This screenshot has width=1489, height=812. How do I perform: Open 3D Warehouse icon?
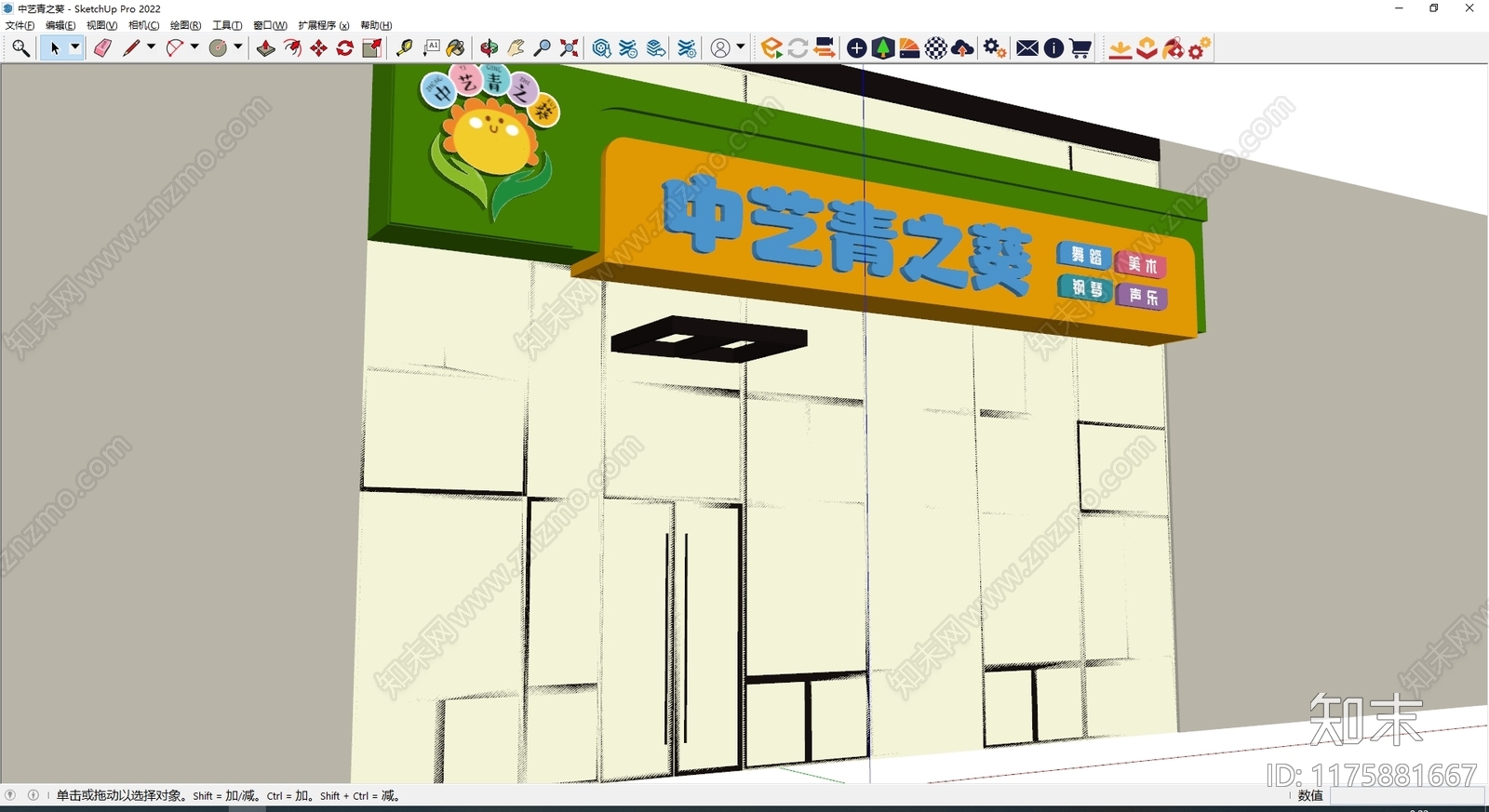tap(601, 48)
